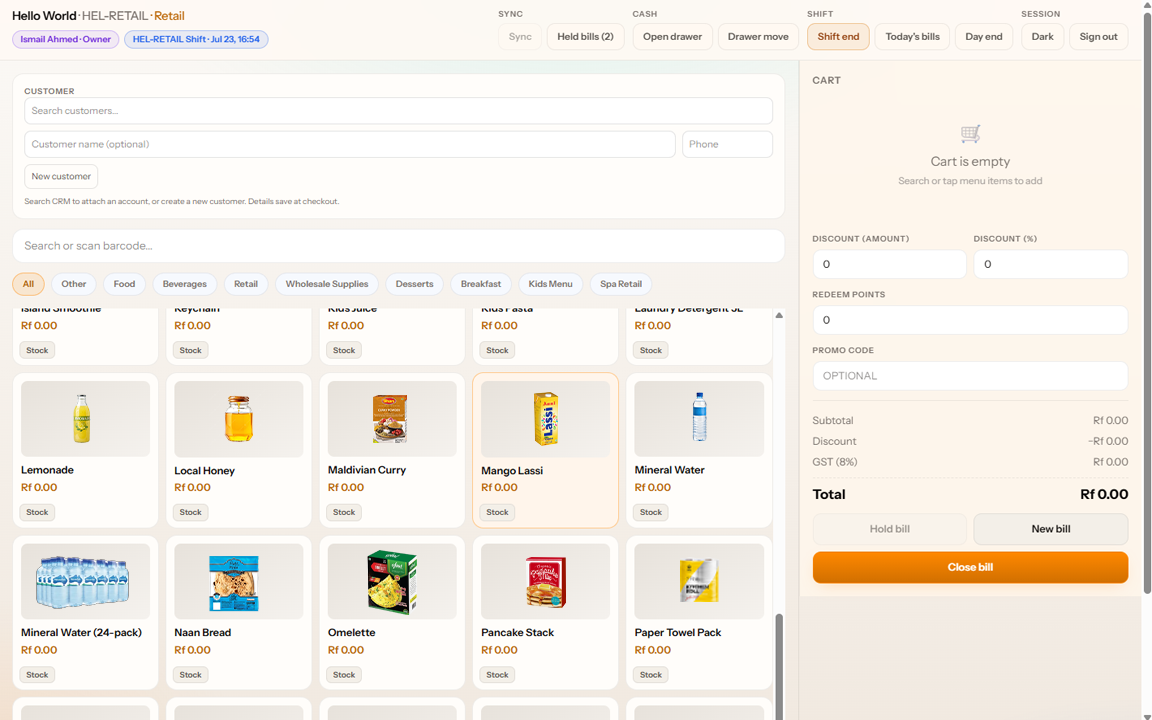Select the Maldivian Curry product image
The image size is (1152, 720).
coord(392,419)
